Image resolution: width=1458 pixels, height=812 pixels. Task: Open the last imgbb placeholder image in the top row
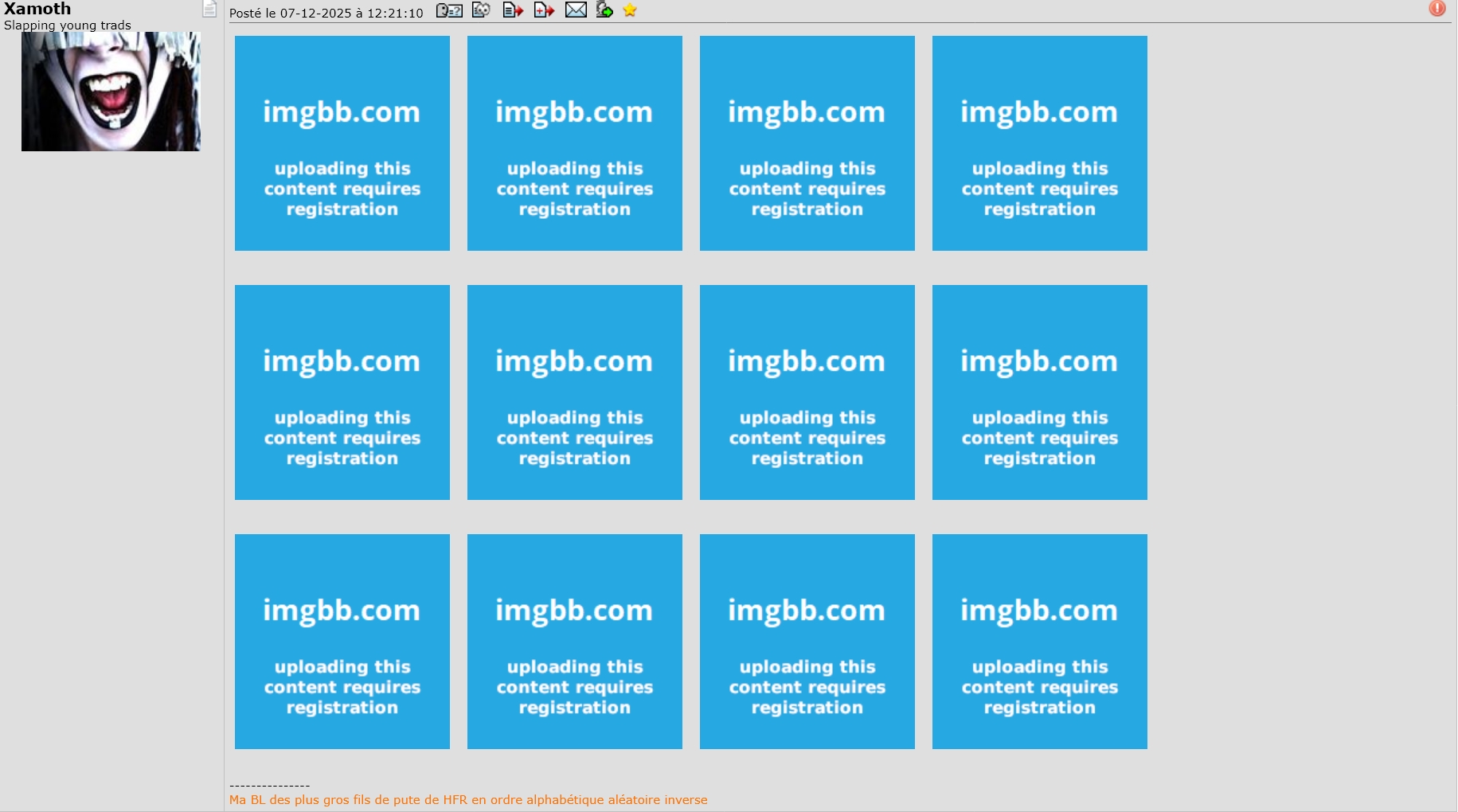click(x=1040, y=143)
